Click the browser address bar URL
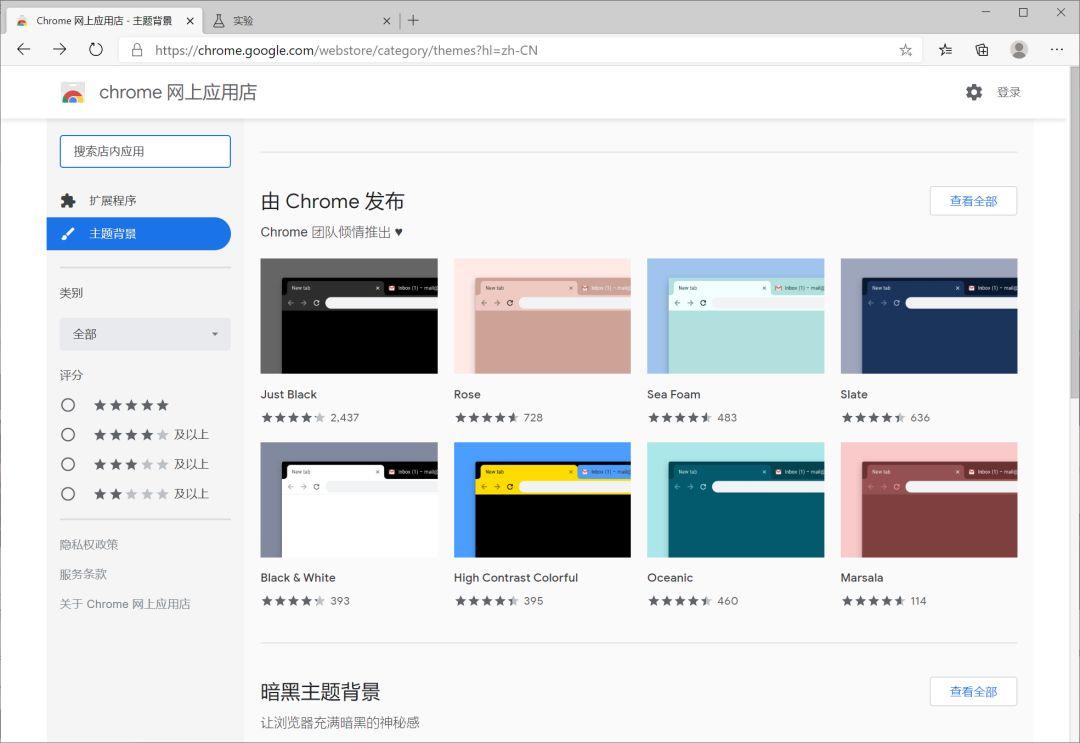Screen dimensions: 1080x743 [x=346, y=50]
